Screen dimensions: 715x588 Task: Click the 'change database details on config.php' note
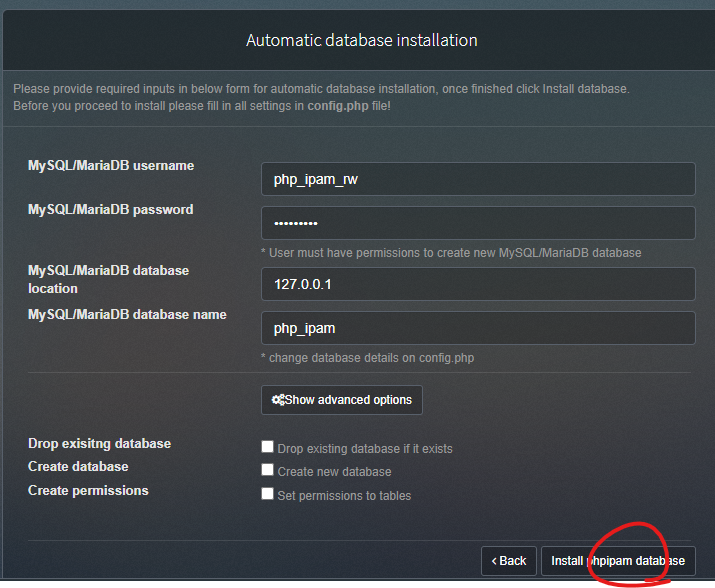[x=368, y=358]
